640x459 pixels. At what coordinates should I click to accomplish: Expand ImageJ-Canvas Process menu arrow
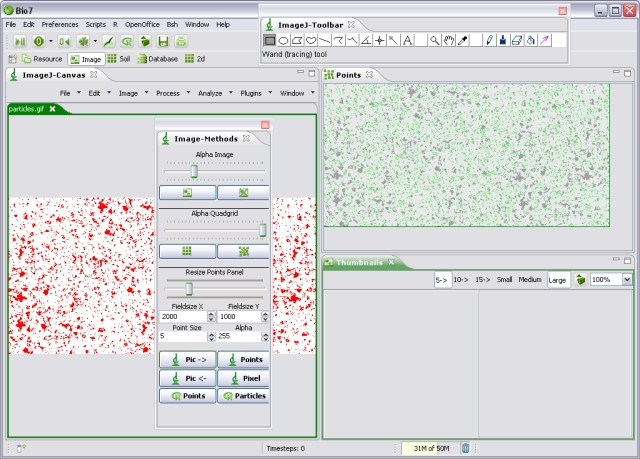pos(188,93)
